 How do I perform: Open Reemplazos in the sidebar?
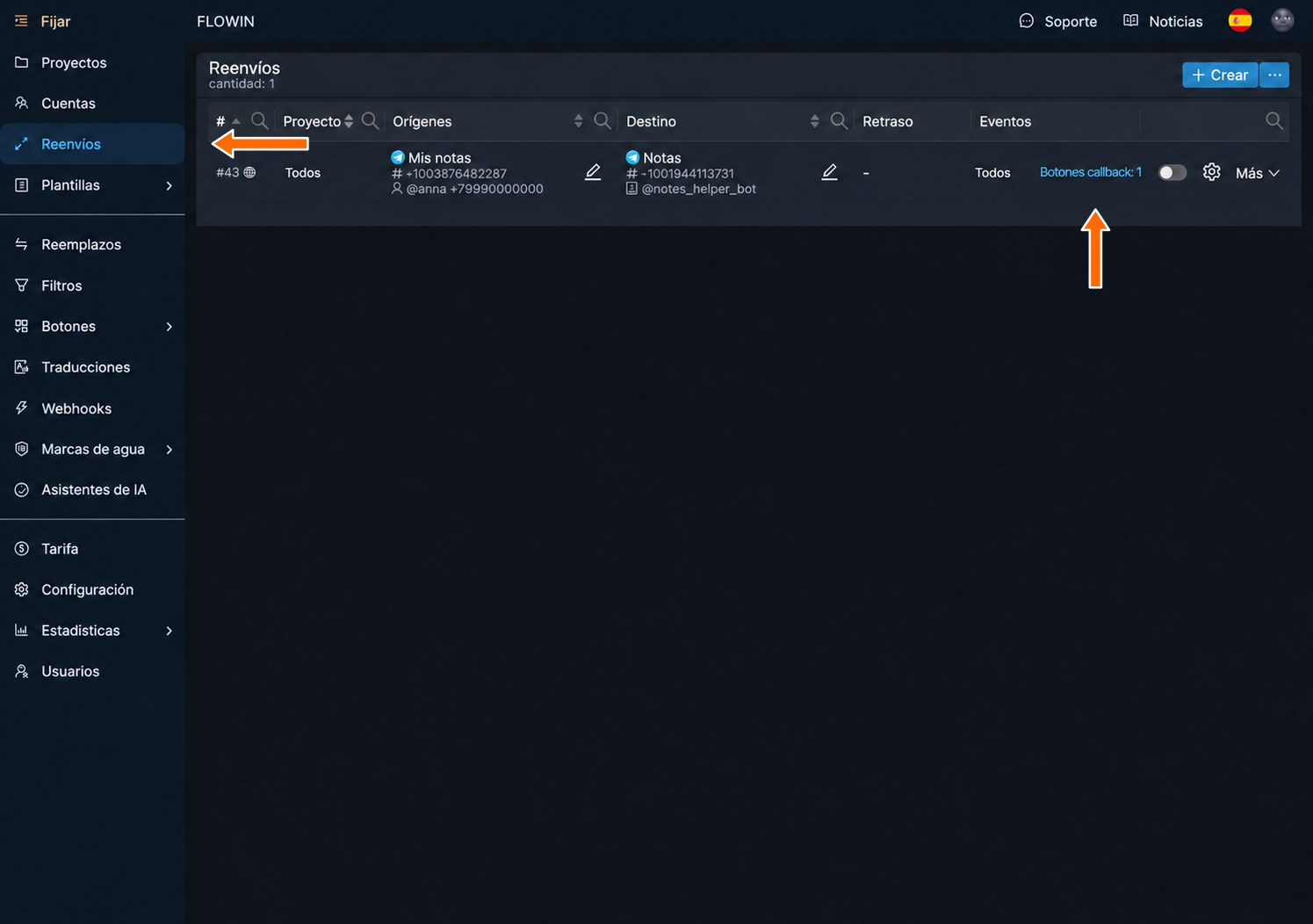[x=92, y=244]
